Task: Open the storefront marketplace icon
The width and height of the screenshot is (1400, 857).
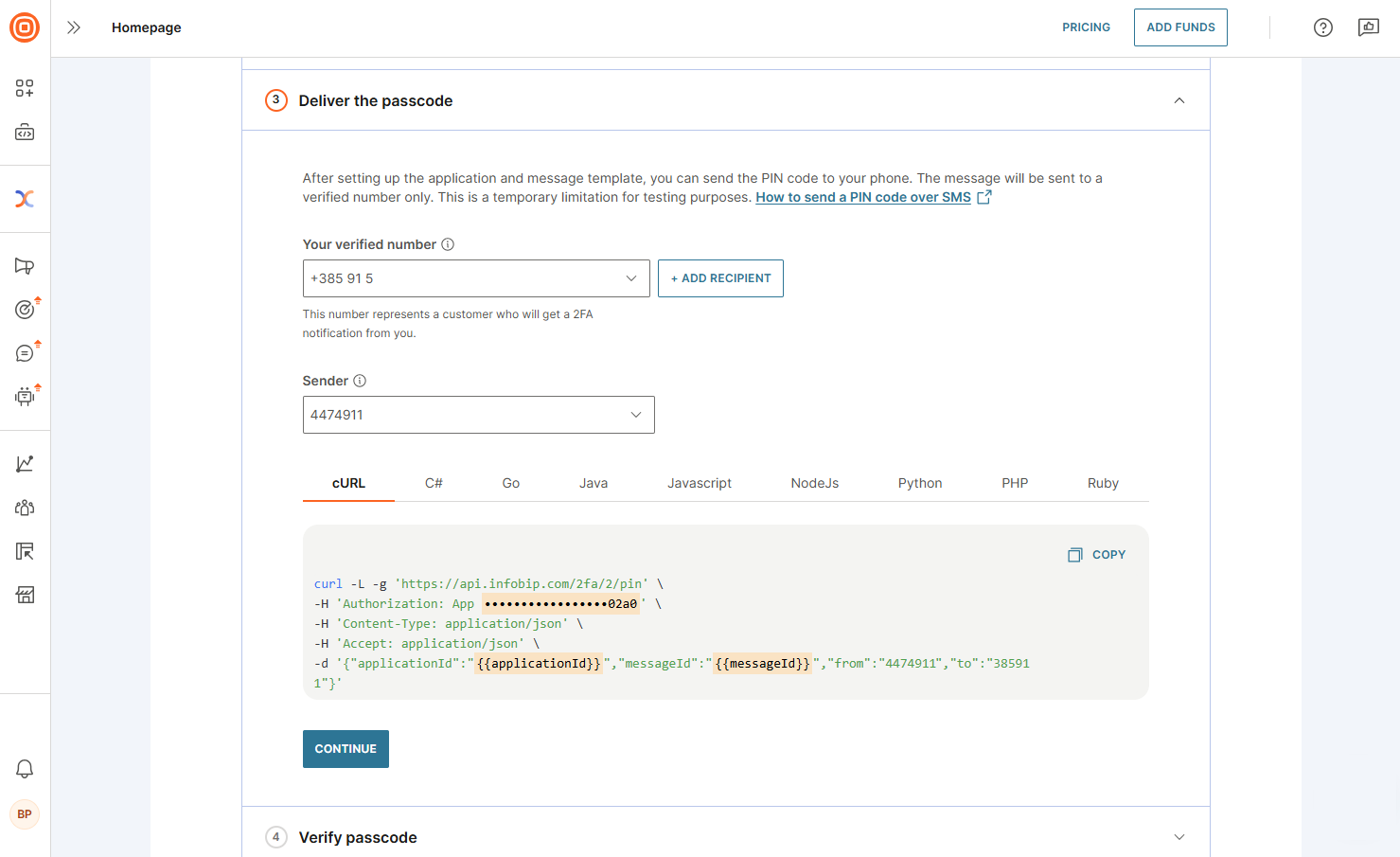Action: tap(25, 595)
